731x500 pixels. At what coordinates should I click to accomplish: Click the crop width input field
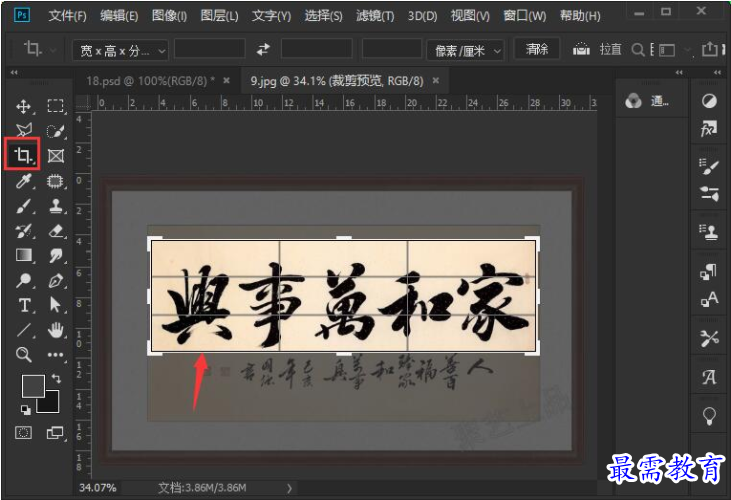[210, 48]
